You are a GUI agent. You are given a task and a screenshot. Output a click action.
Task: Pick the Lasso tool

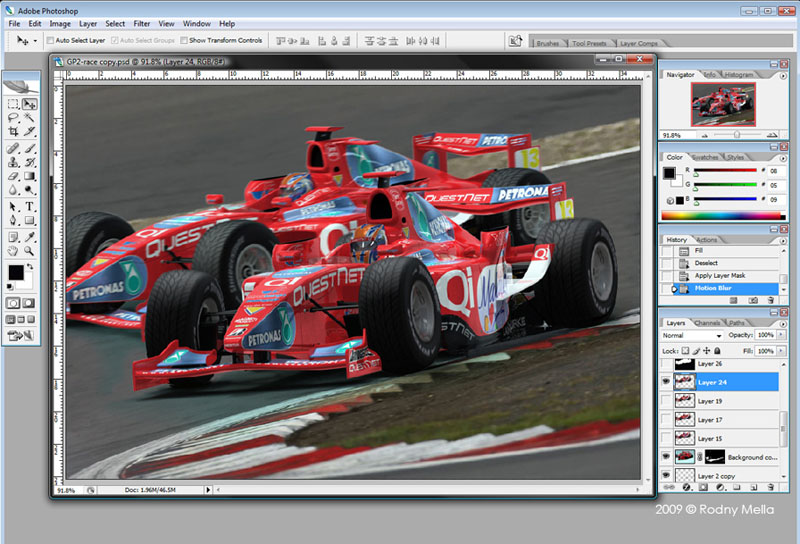click(x=13, y=118)
